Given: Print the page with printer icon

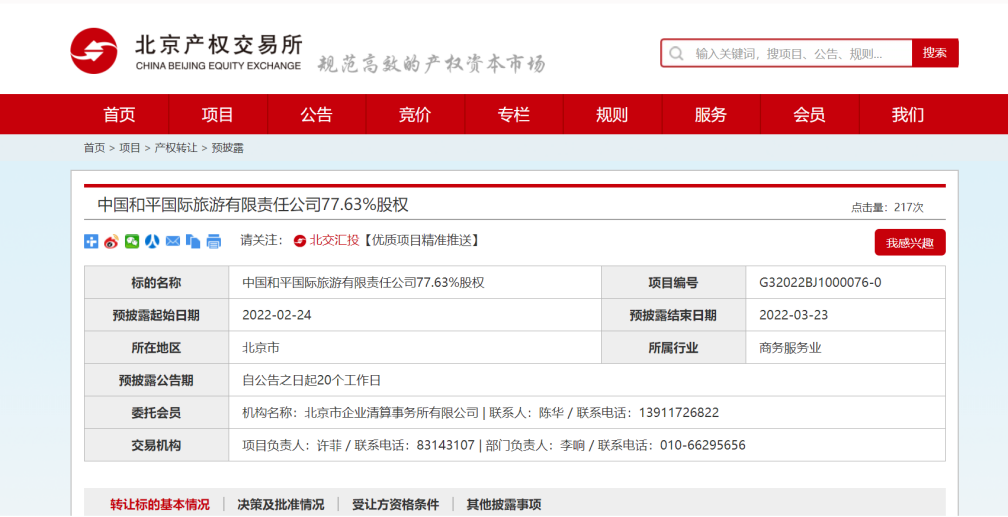Looking at the screenshot, I should (x=213, y=242).
